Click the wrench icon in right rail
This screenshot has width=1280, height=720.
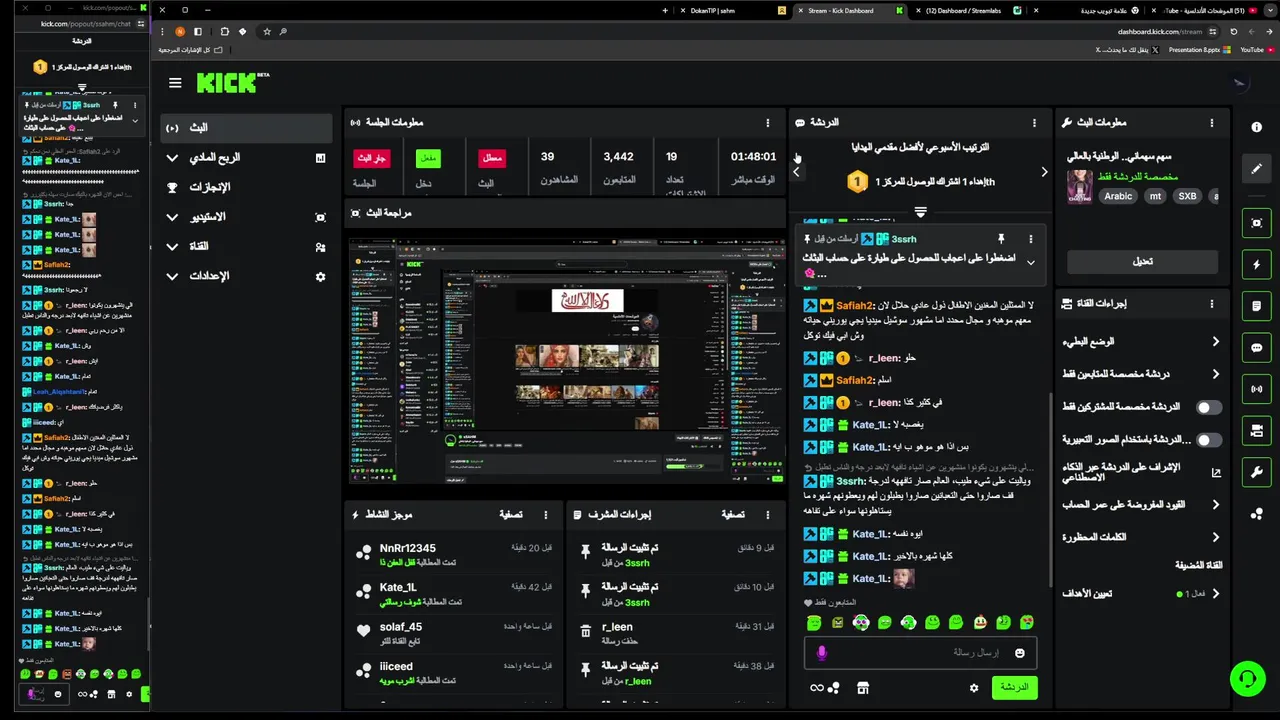1257,472
